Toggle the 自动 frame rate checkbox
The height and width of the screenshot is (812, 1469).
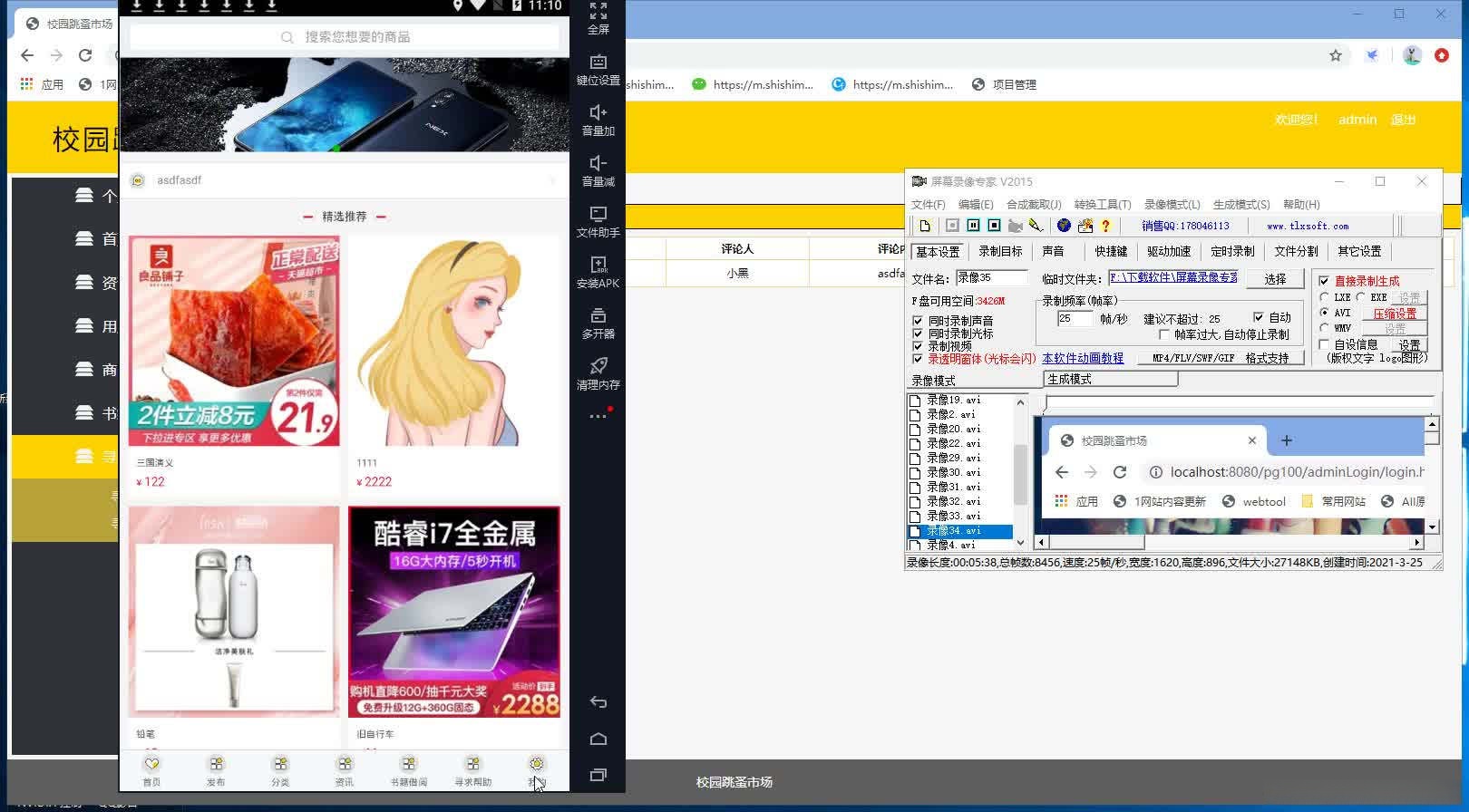[1259, 317]
